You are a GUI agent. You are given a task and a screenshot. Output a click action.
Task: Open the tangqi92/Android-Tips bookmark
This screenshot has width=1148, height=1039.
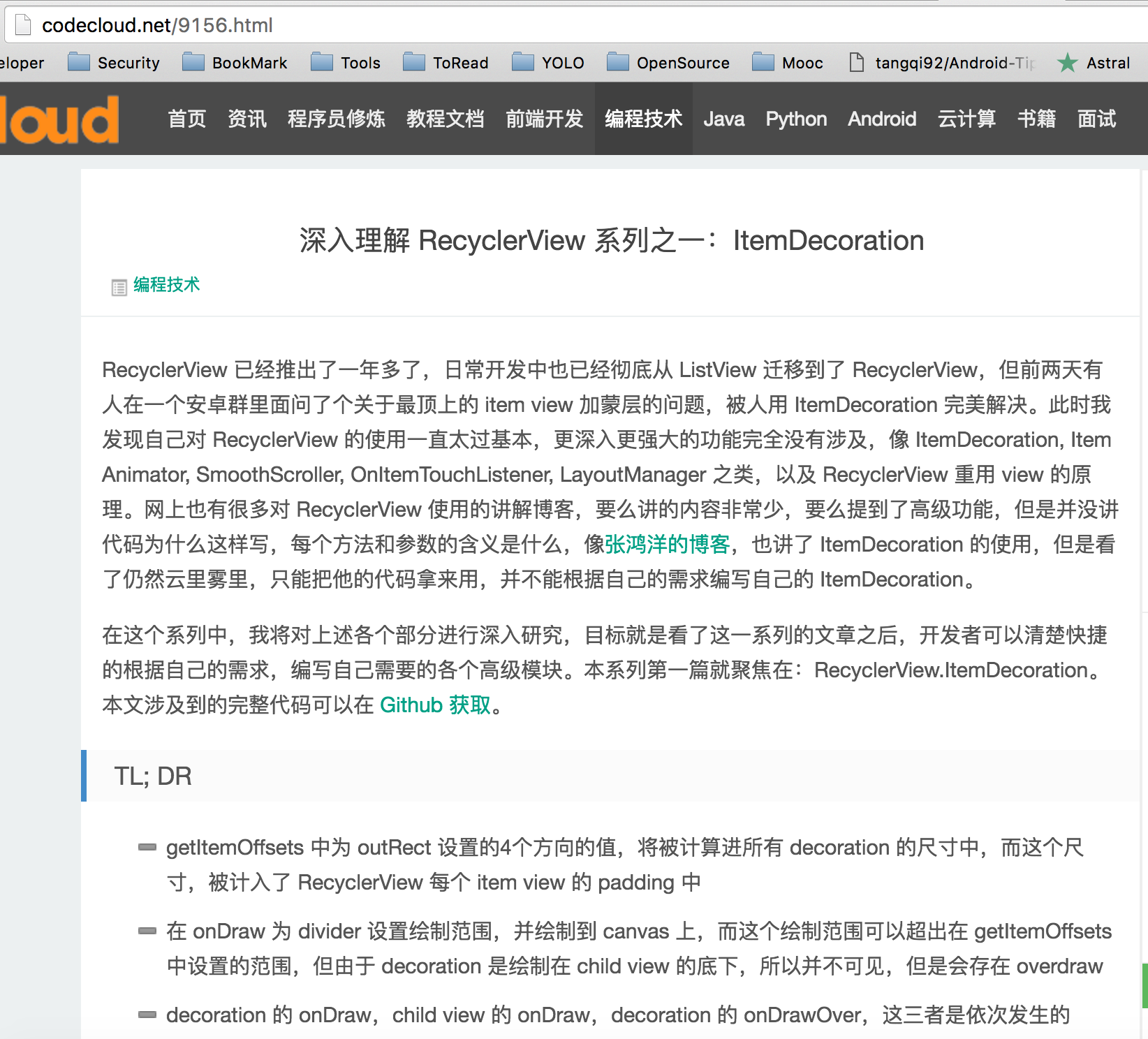click(943, 63)
